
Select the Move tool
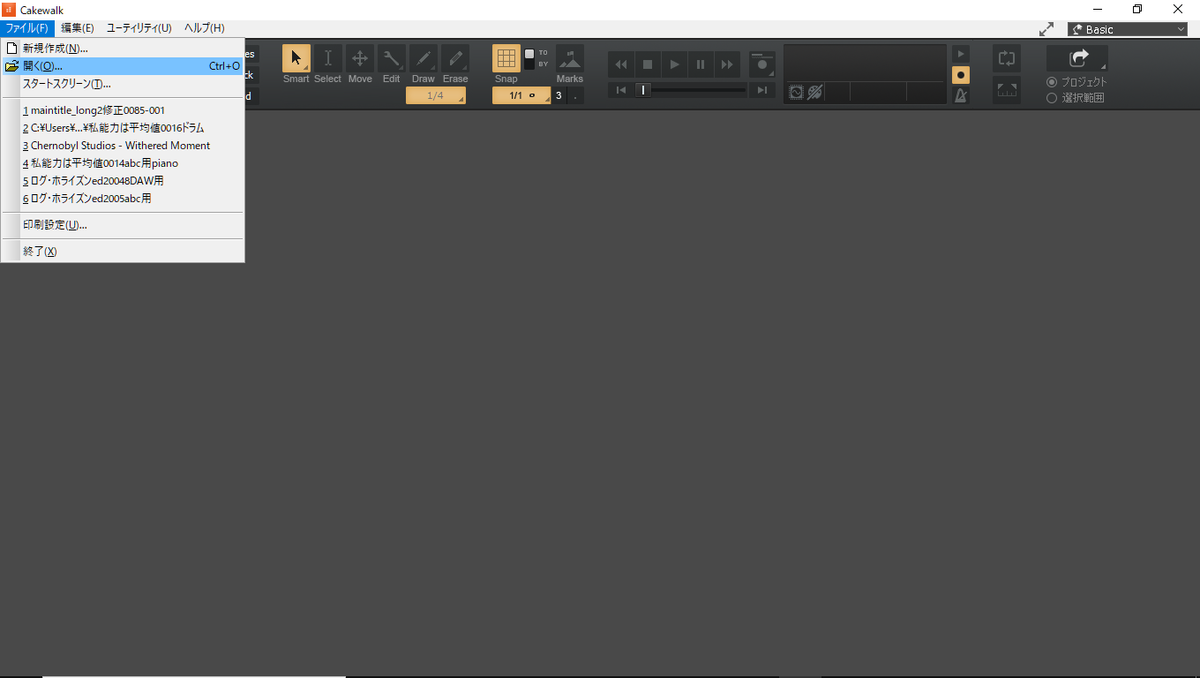pyautogui.click(x=360, y=58)
